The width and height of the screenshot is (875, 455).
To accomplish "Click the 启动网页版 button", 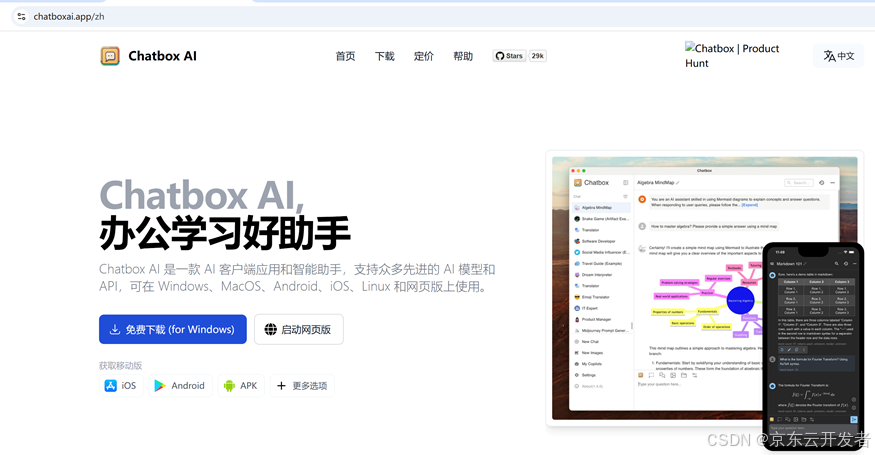I will [299, 329].
